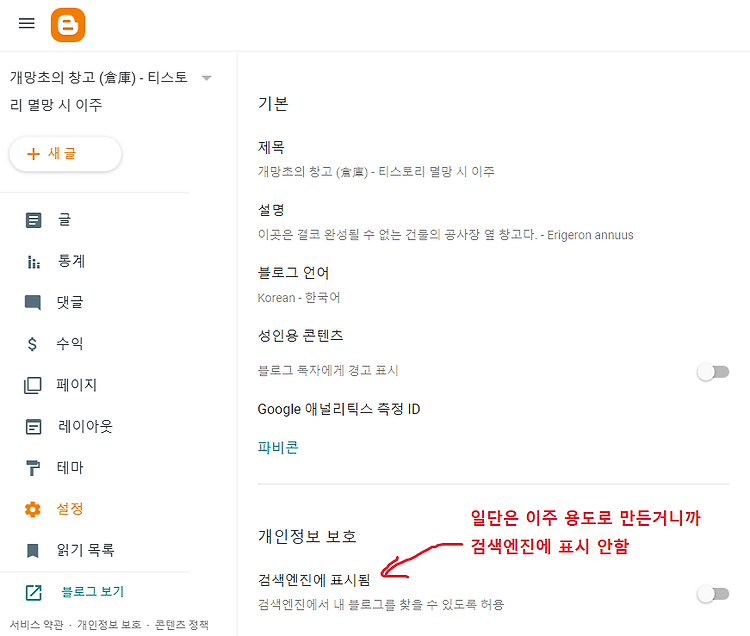This screenshot has height=636, width=750.
Task: Expand the blog selector dropdown arrow
Action: 206,78
